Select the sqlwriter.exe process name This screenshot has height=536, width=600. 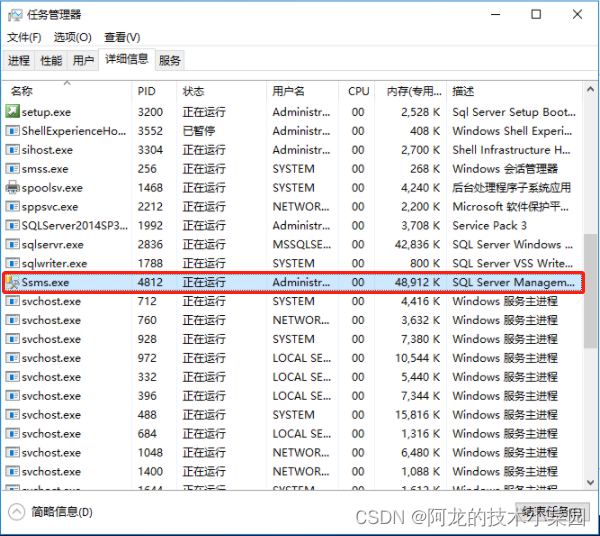point(54,263)
